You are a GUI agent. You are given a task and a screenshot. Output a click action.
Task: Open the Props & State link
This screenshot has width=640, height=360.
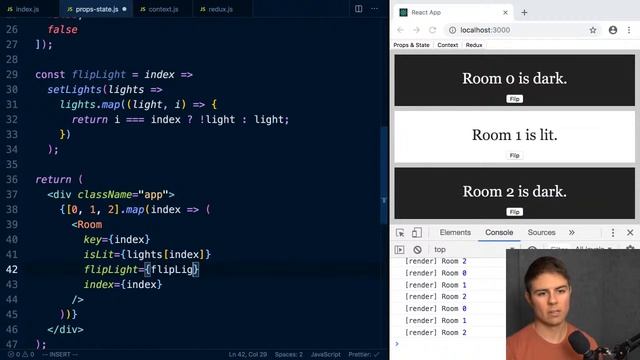[411, 45]
